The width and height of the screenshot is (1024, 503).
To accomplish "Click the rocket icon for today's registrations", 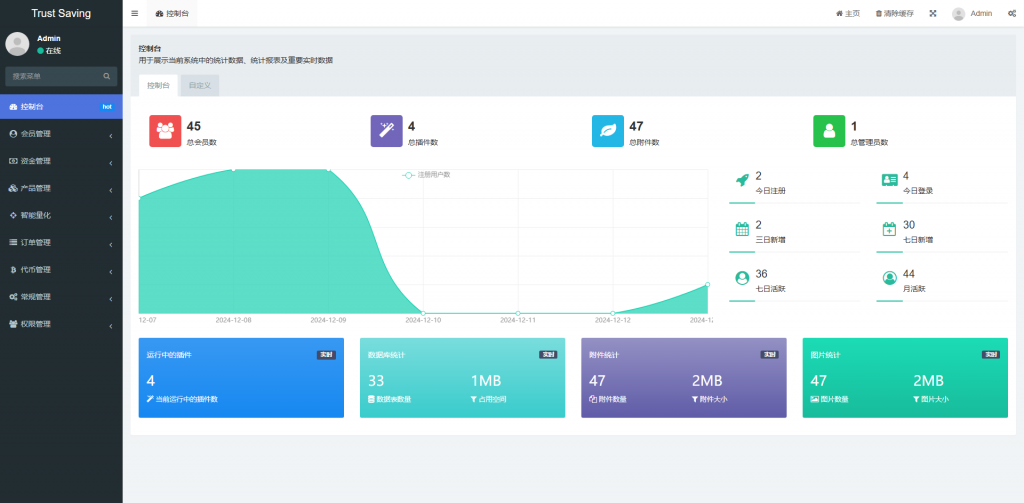I will click(x=742, y=180).
